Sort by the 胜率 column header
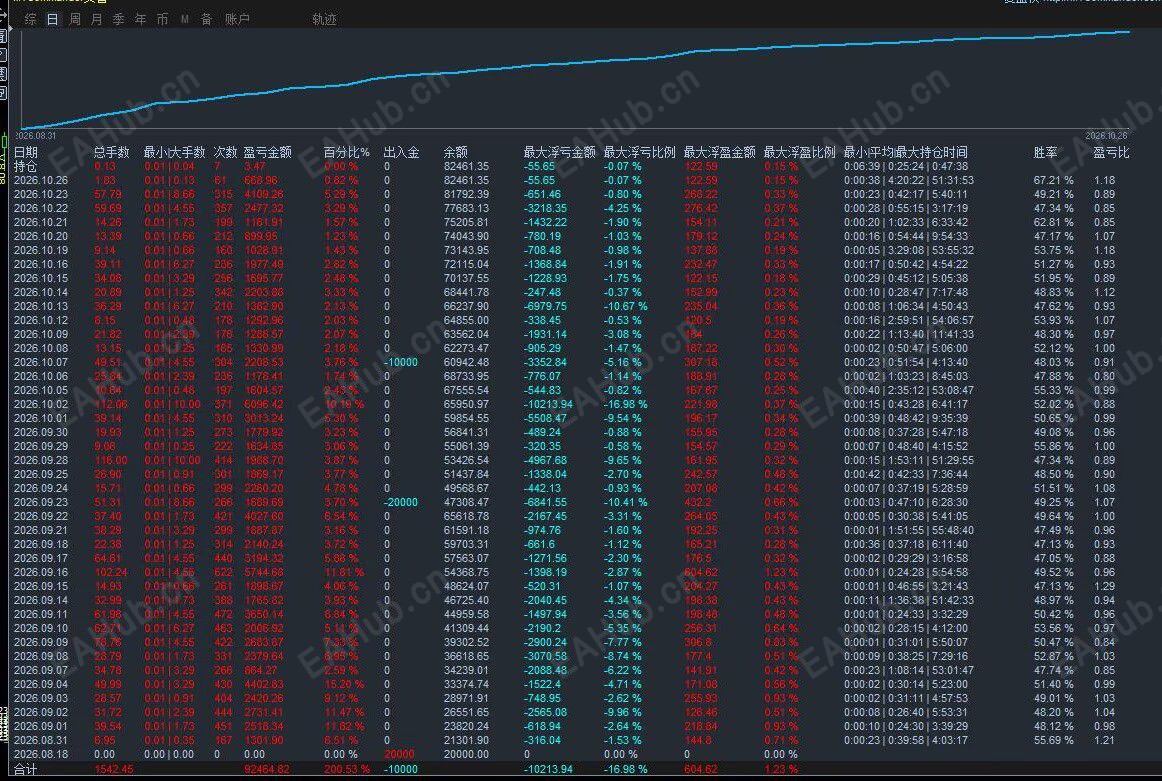 tap(1046, 152)
